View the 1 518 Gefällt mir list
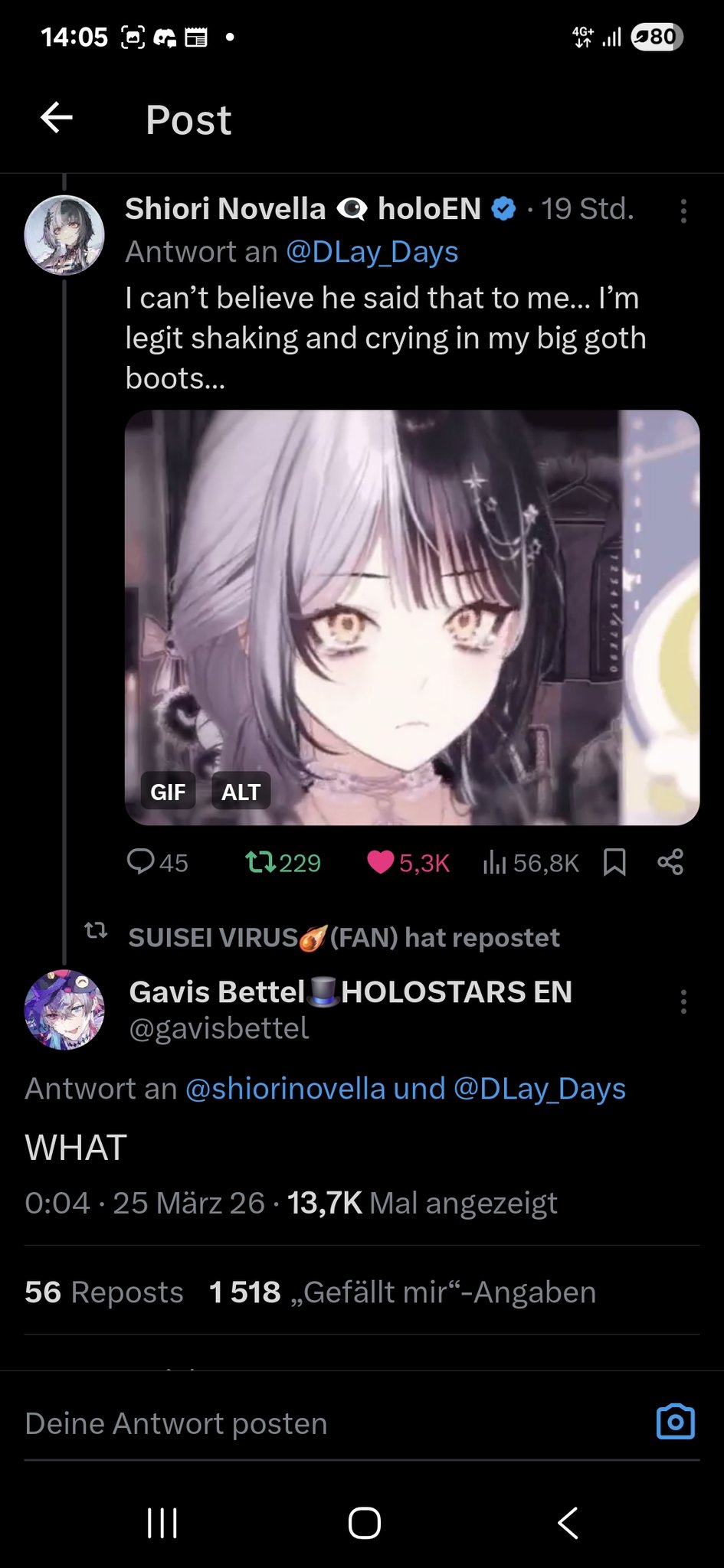Screen dimensions: 724x1568 403,1292
